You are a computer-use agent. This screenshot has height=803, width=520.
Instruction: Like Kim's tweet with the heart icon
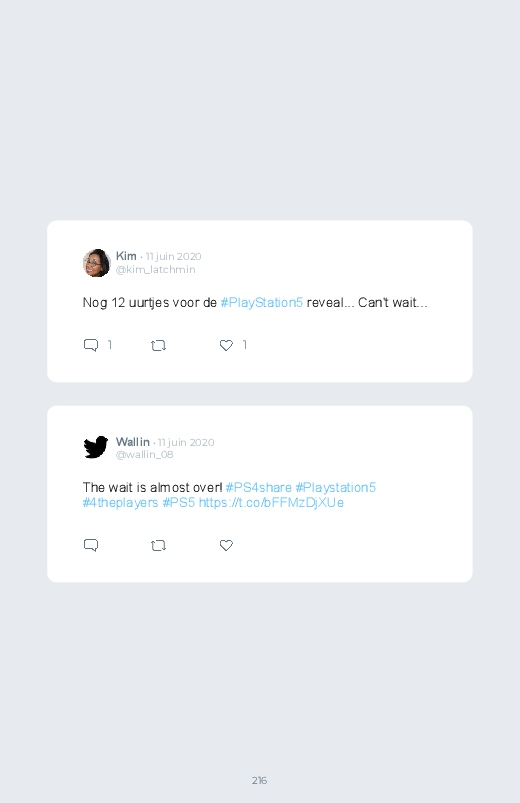[226, 346]
